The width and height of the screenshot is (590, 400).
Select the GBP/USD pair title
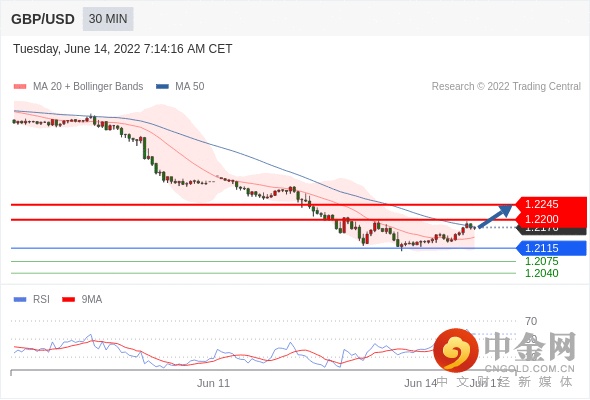coord(43,19)
